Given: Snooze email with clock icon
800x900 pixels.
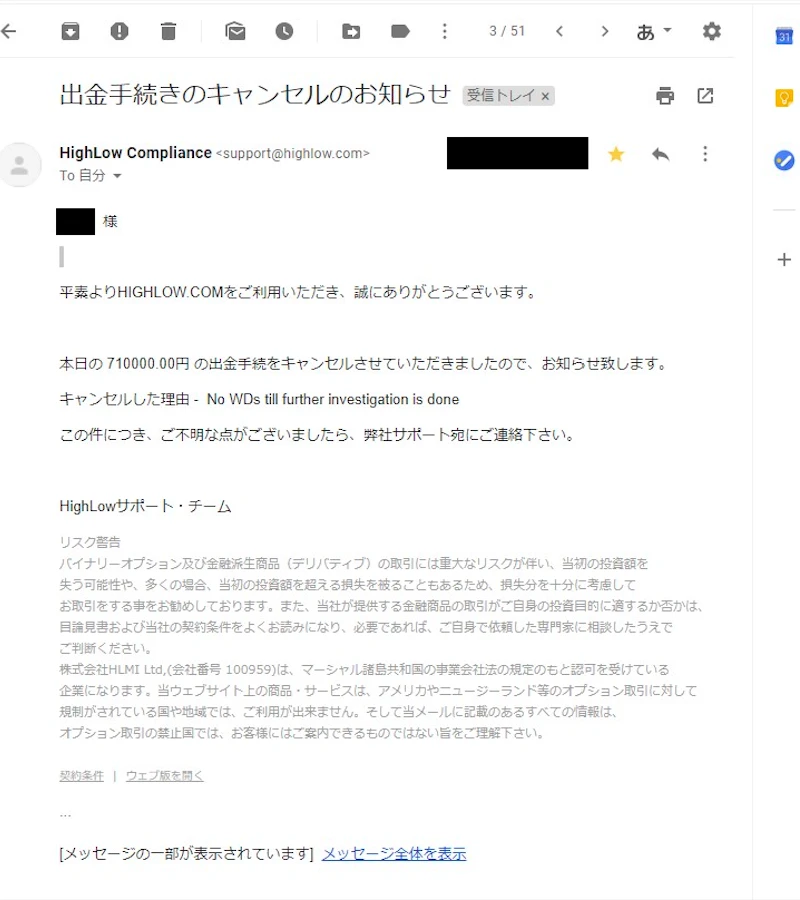Looking at the screenshot, I should click(x=284, y=31).
